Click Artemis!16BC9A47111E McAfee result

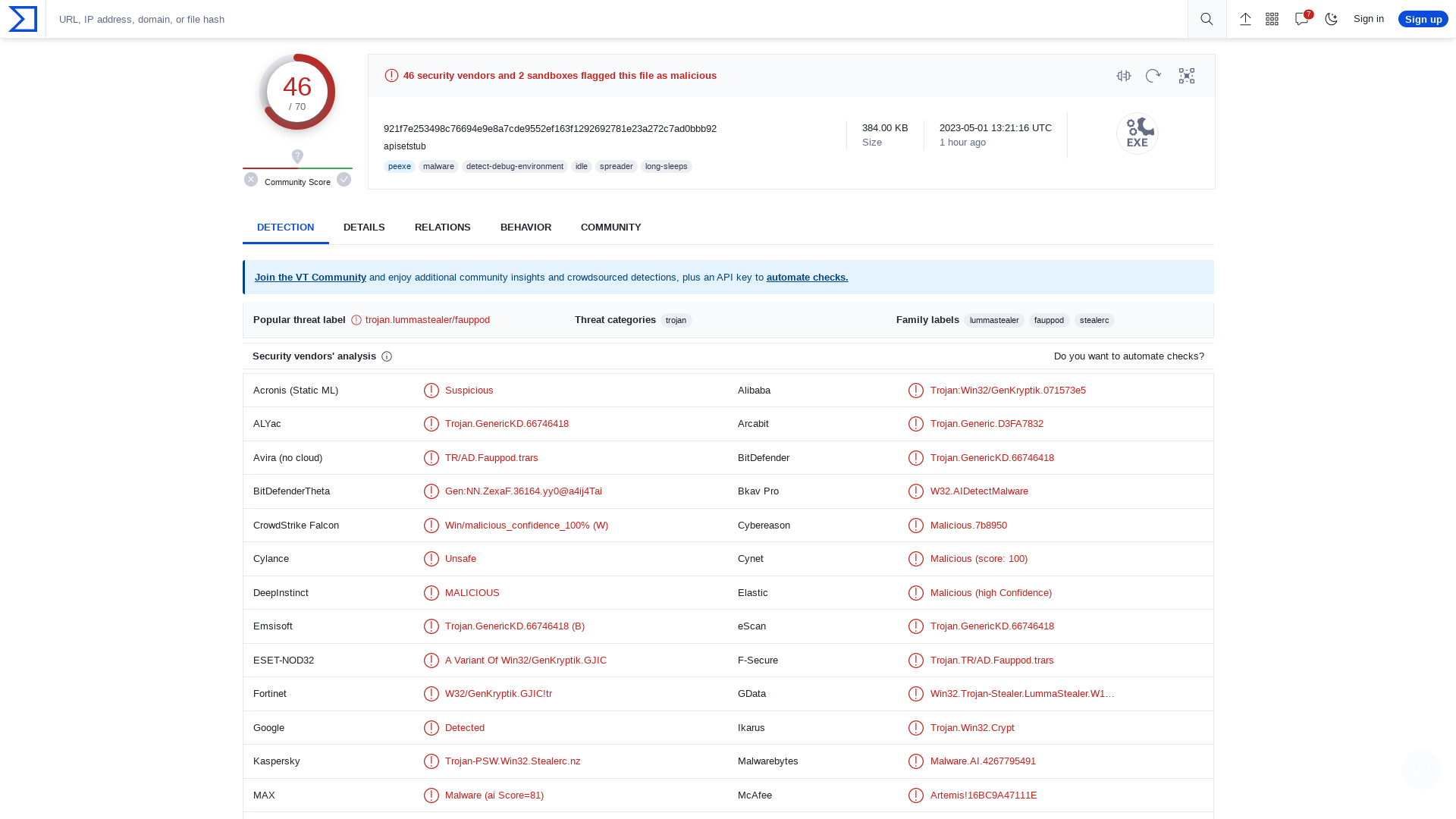pos(984,795)
